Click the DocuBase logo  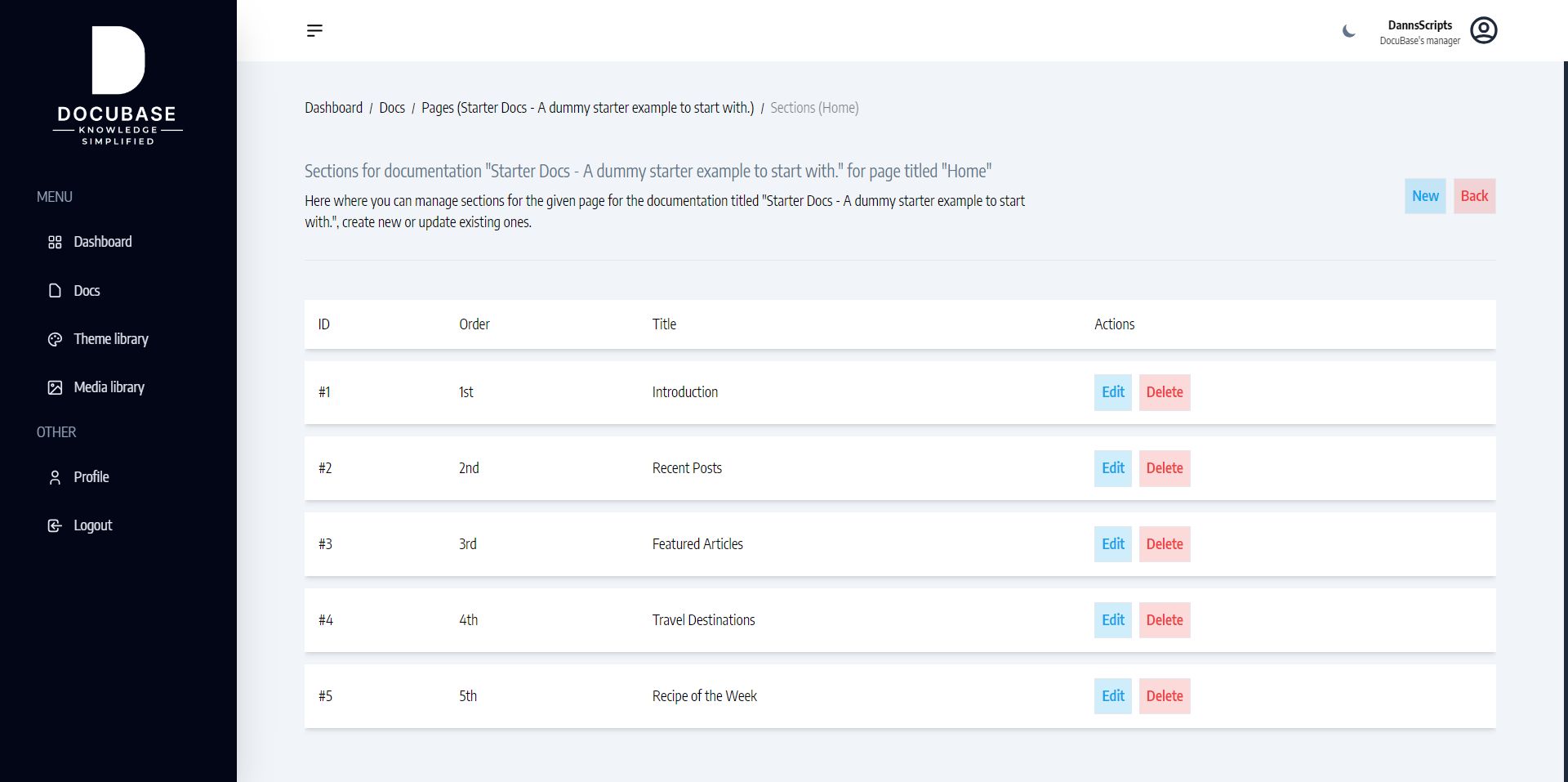(118, 85)
